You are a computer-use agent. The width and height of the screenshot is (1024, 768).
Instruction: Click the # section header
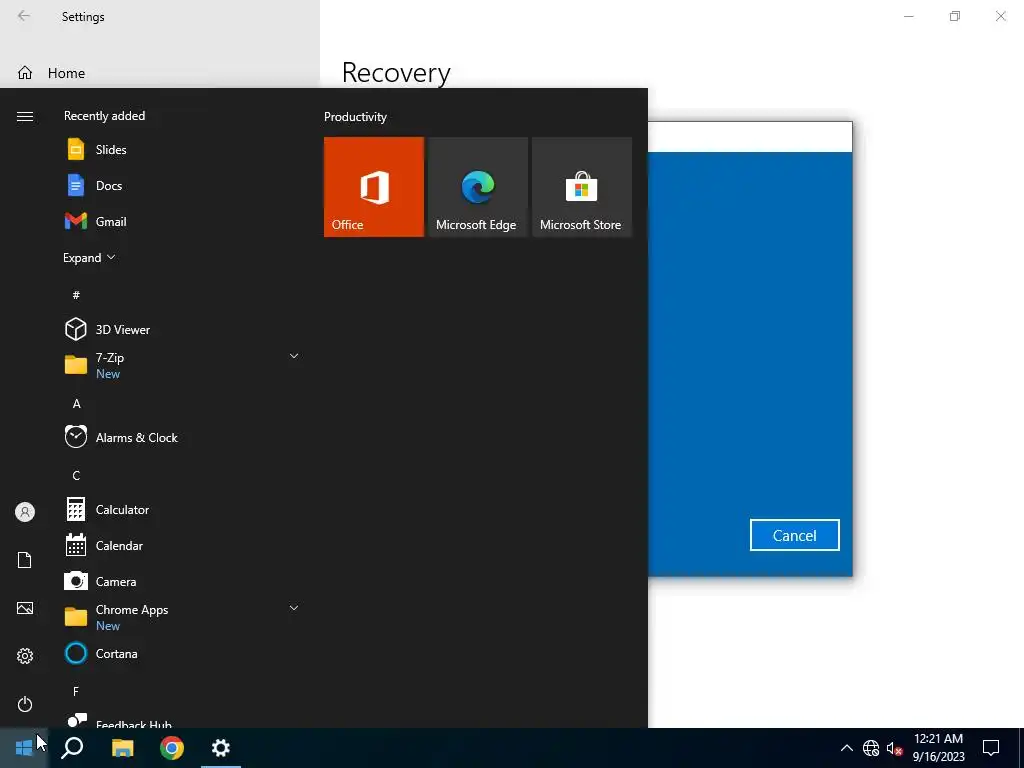tap(76, 295)
